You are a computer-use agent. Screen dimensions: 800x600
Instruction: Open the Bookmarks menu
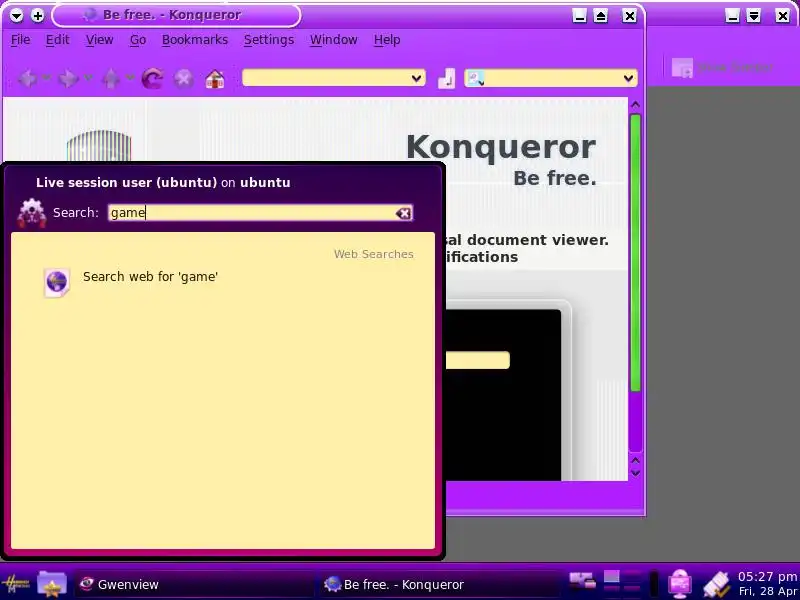point(195,40)
